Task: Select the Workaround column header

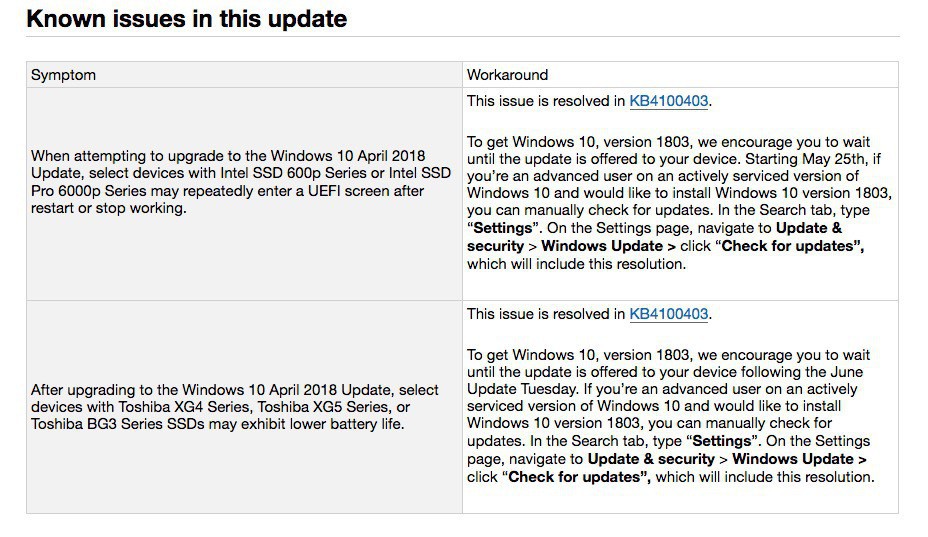Action: (x=507, y=75)
